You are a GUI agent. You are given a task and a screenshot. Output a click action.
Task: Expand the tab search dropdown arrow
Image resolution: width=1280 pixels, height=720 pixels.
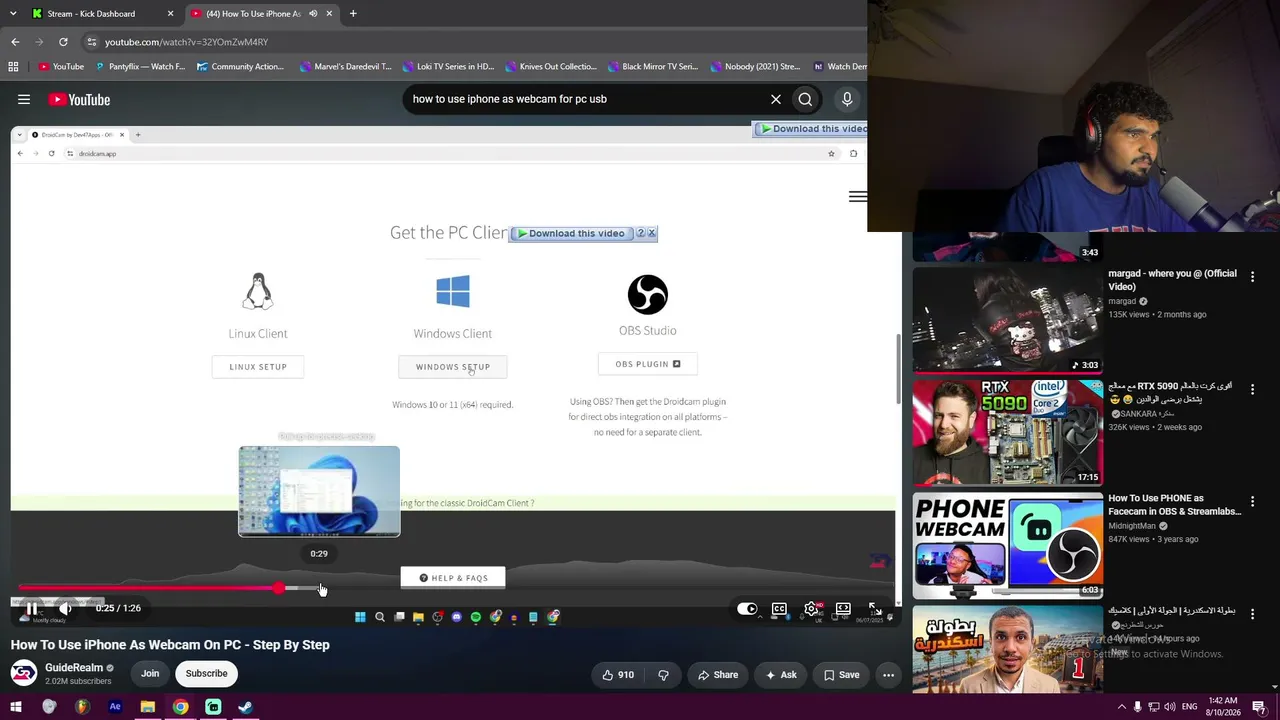(13, 14)
